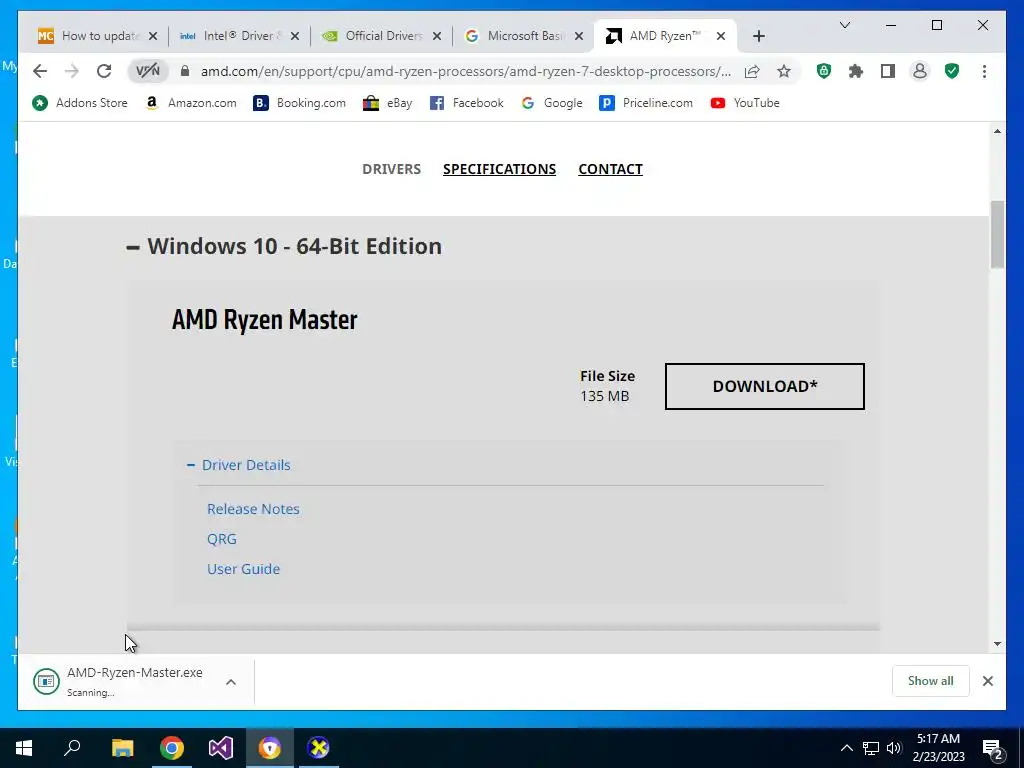This screenshot has width=1024, height=768.
Task: Open the YouTube bookmark
Action: coord(745,103)
